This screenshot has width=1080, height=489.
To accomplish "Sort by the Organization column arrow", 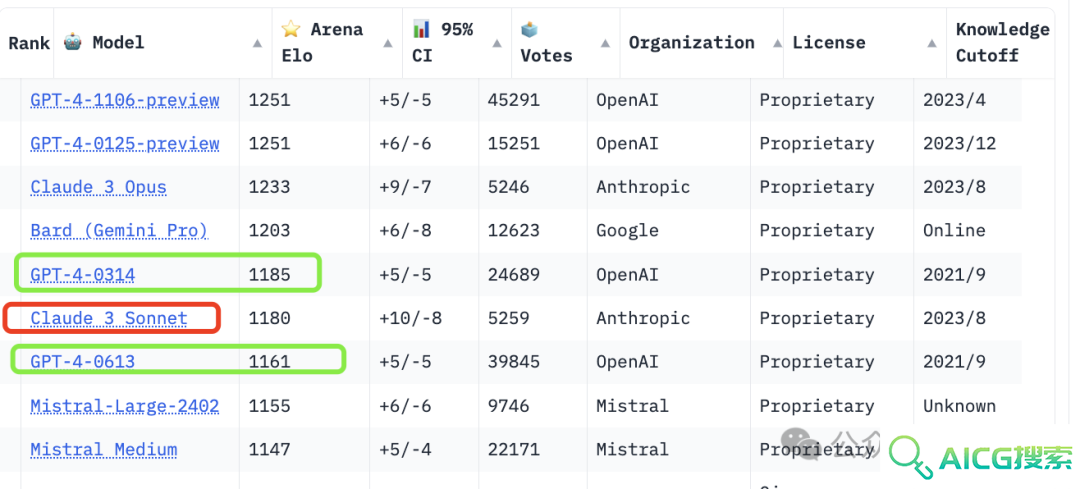I will tap(778, 43).
